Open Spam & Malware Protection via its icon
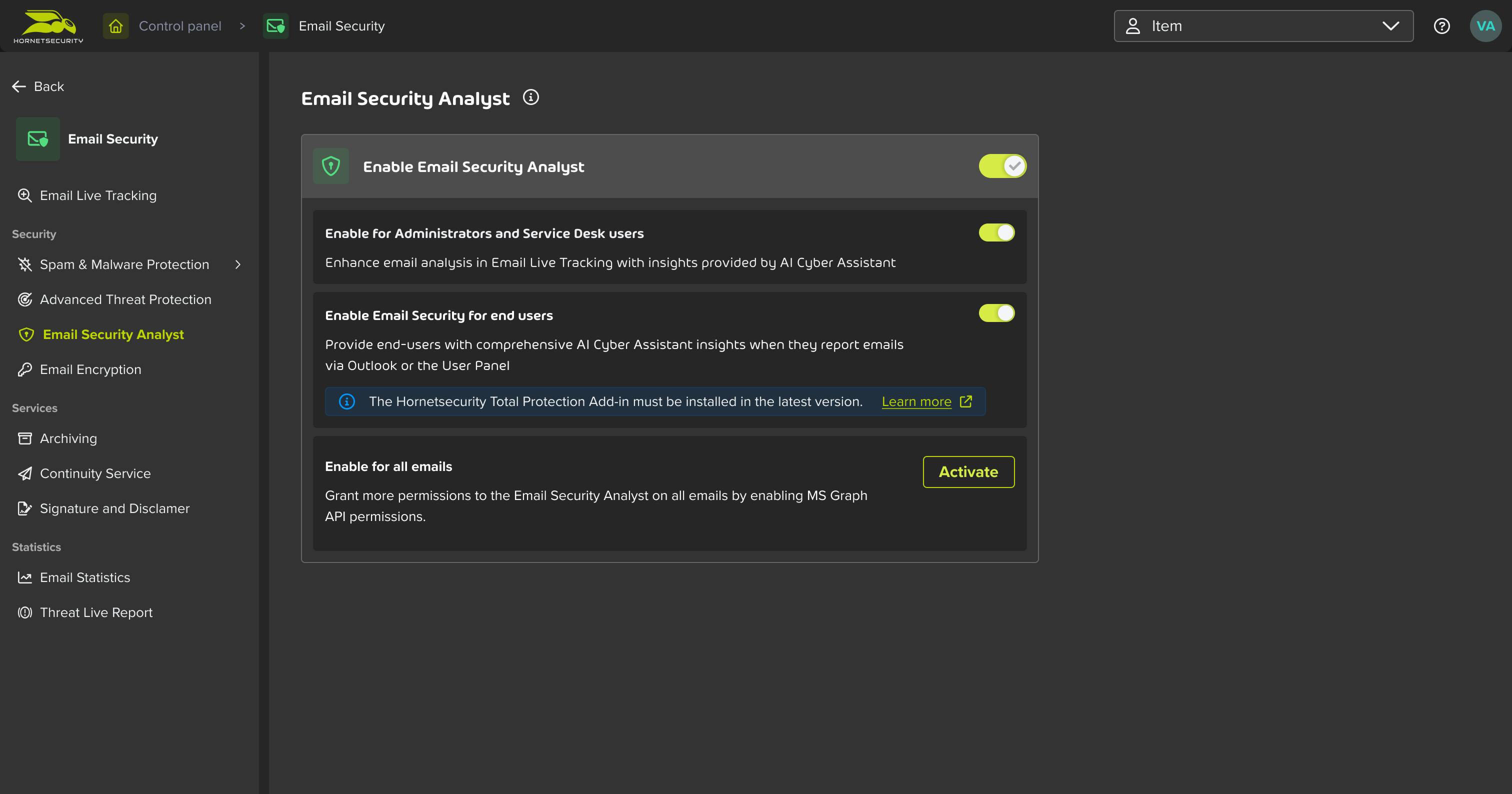This screenshot has height=794, width=1512. click(x=24, y=264)
